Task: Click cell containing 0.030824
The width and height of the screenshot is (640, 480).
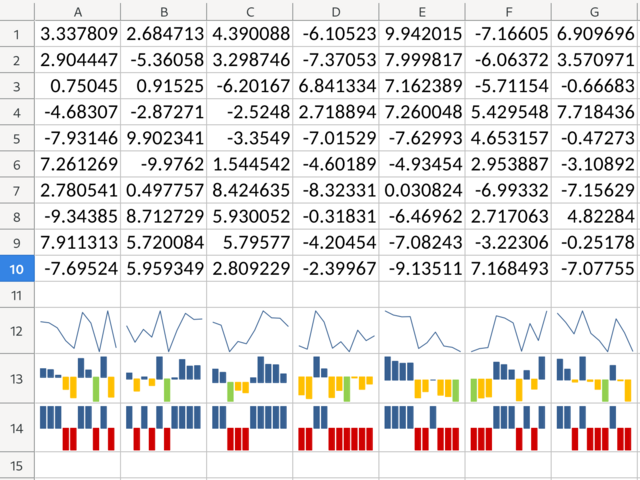Action: (x=422, y=191)
